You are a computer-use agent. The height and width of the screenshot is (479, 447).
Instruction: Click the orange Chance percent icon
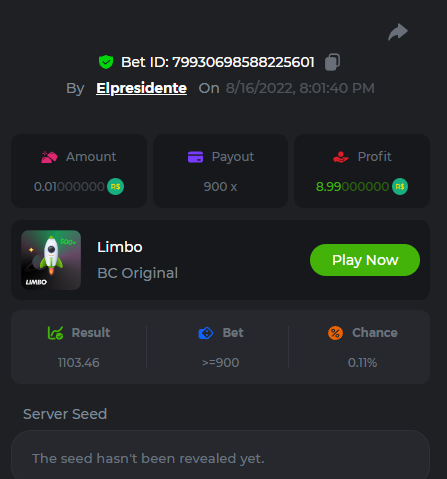[335, 333]
